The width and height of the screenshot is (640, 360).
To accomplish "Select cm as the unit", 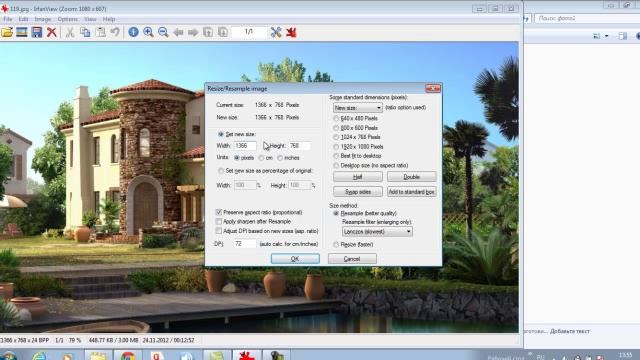I will [262, 158].
